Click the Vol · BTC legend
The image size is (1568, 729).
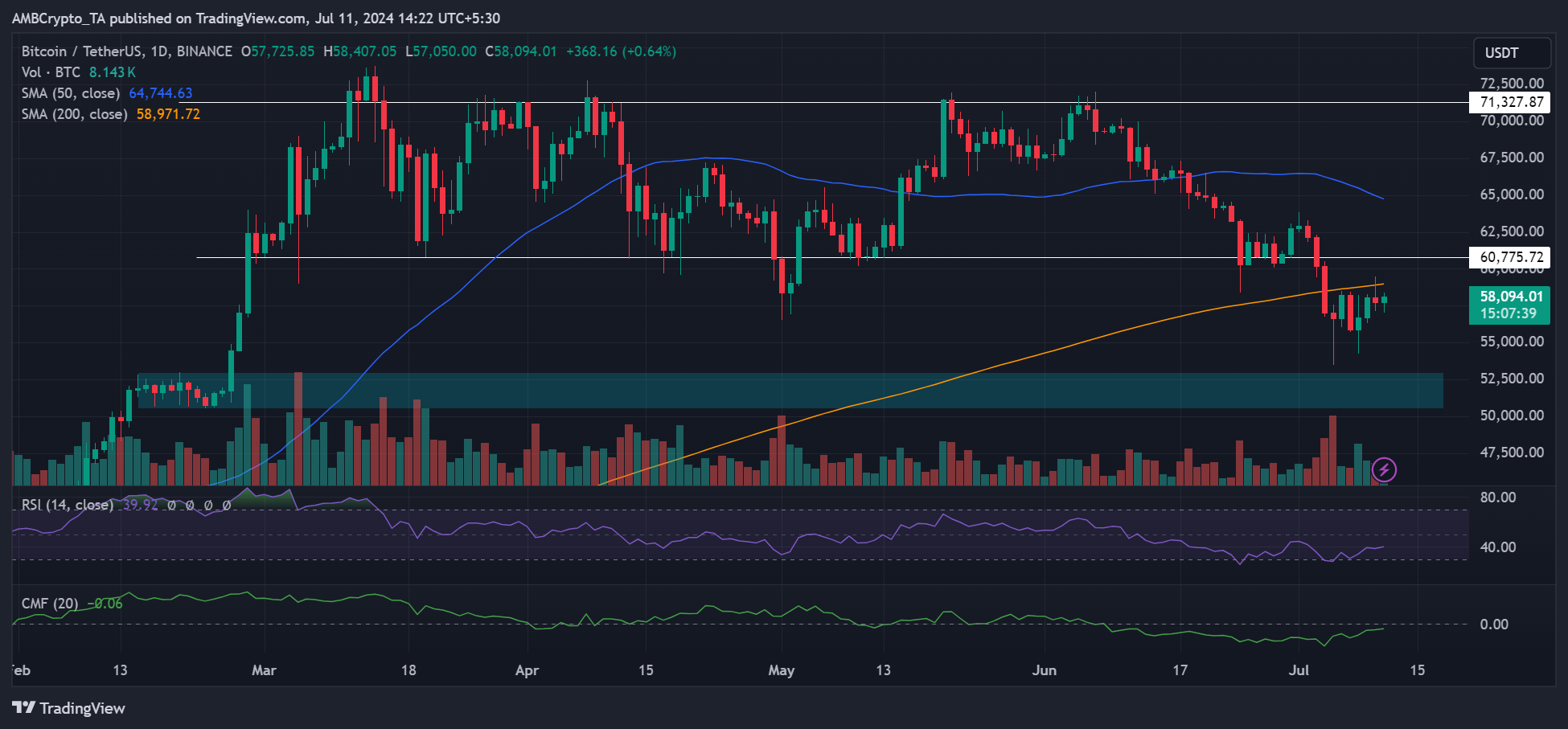tap(51, 72)
